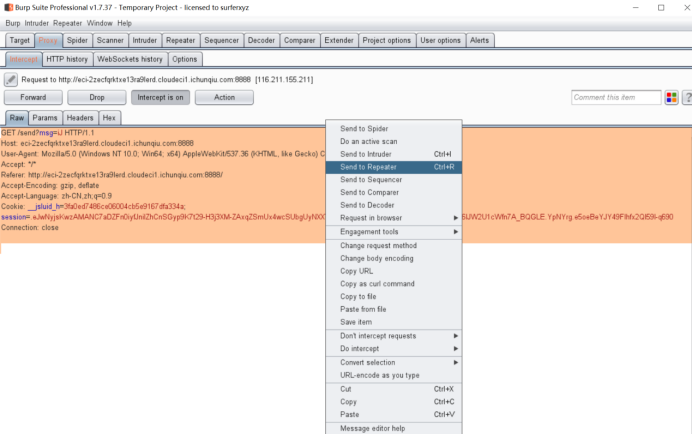Select Change request method
693x435 pixels.
(394, 246)
